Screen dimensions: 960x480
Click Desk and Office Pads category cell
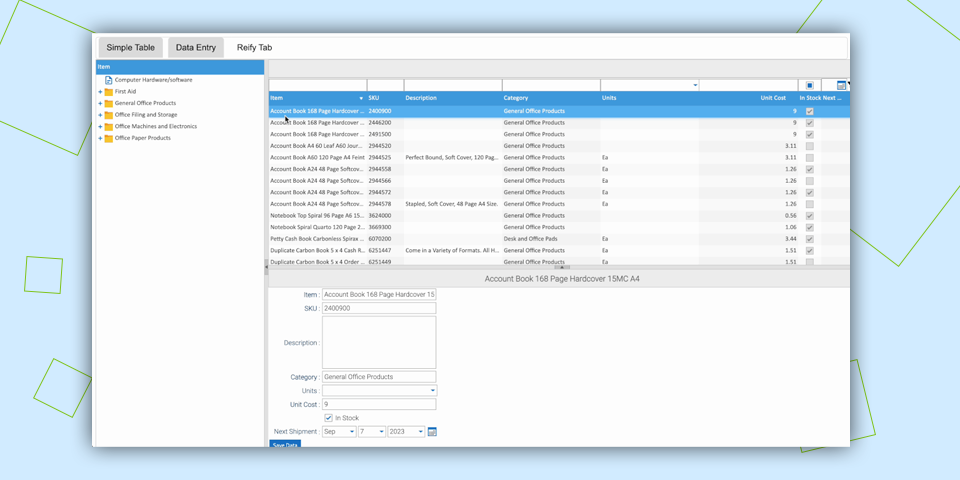[551, 239]
